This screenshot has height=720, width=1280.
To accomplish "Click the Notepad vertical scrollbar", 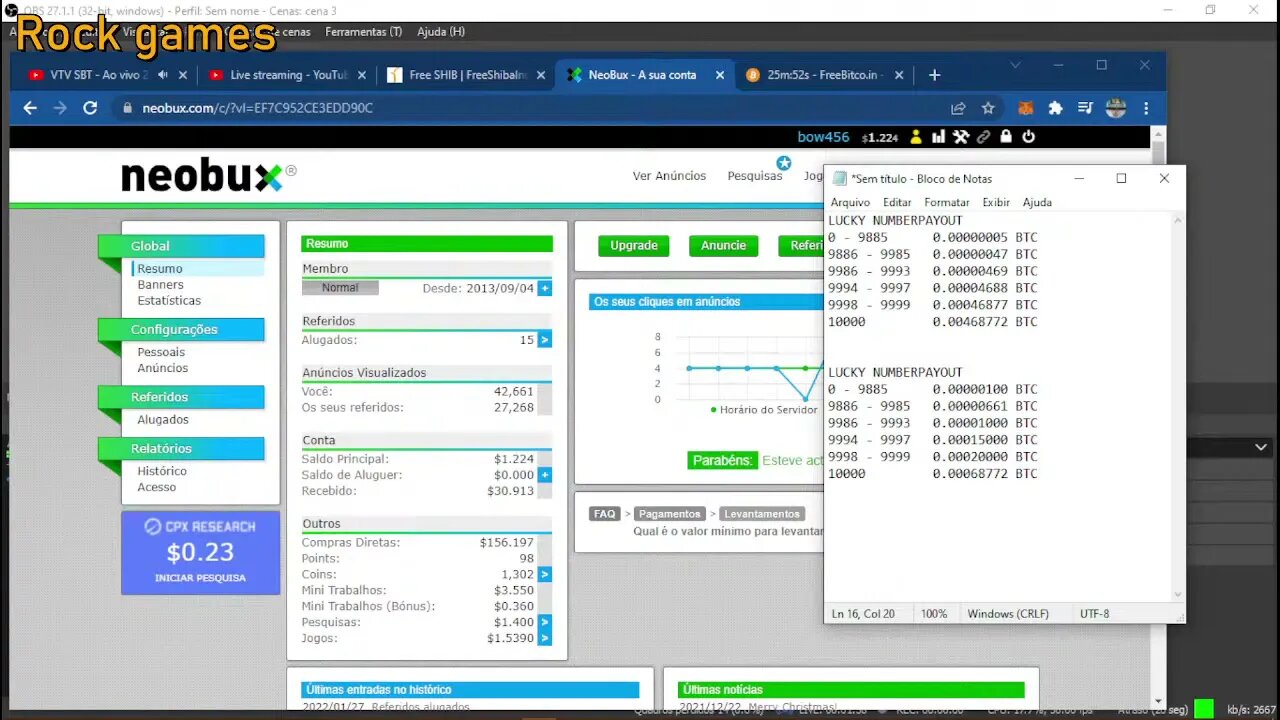I will pyautogui.click(x=1177, y=406).
